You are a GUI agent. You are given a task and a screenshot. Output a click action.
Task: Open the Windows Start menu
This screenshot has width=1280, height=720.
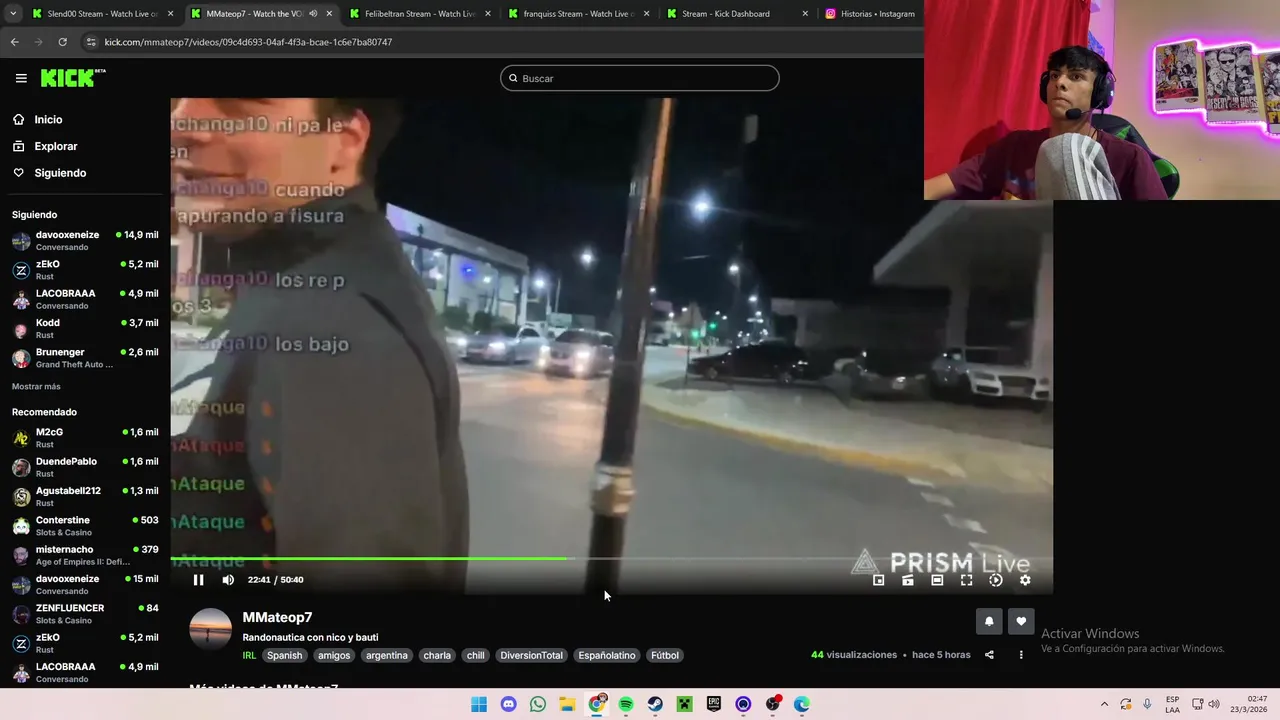[x=479, y=704]
